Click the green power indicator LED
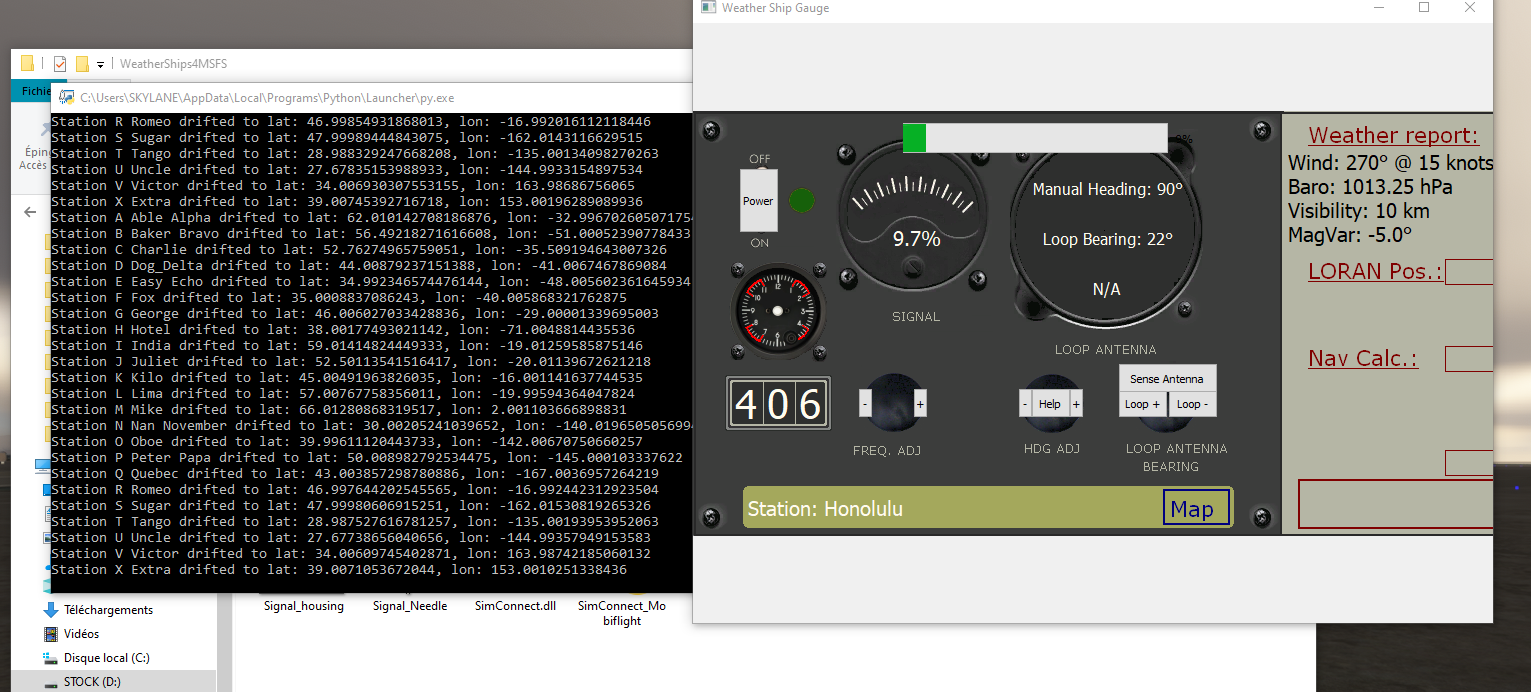Image resolution: width=1531 pixels, height=692 pixels. (x=802, y=201)
